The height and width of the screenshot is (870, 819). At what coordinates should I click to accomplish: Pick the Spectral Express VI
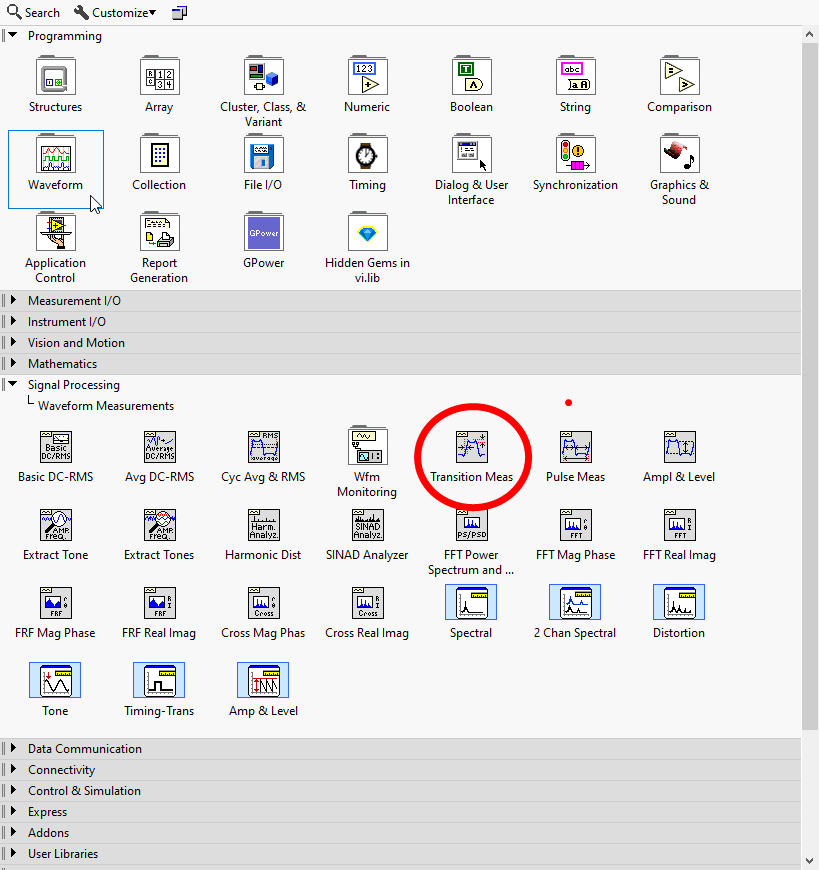471,605
